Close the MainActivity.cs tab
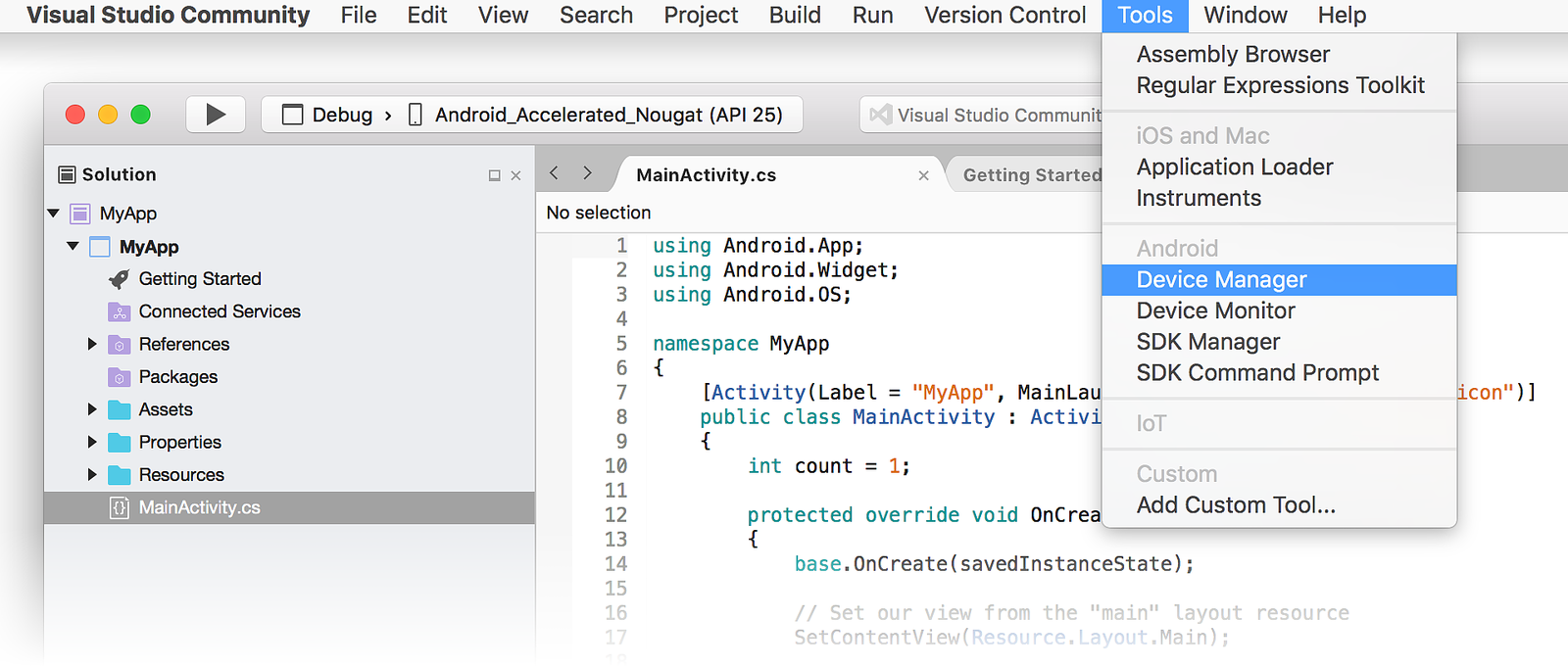The height and width of the screenshot is (668, 1568). (x=923, y=175)
